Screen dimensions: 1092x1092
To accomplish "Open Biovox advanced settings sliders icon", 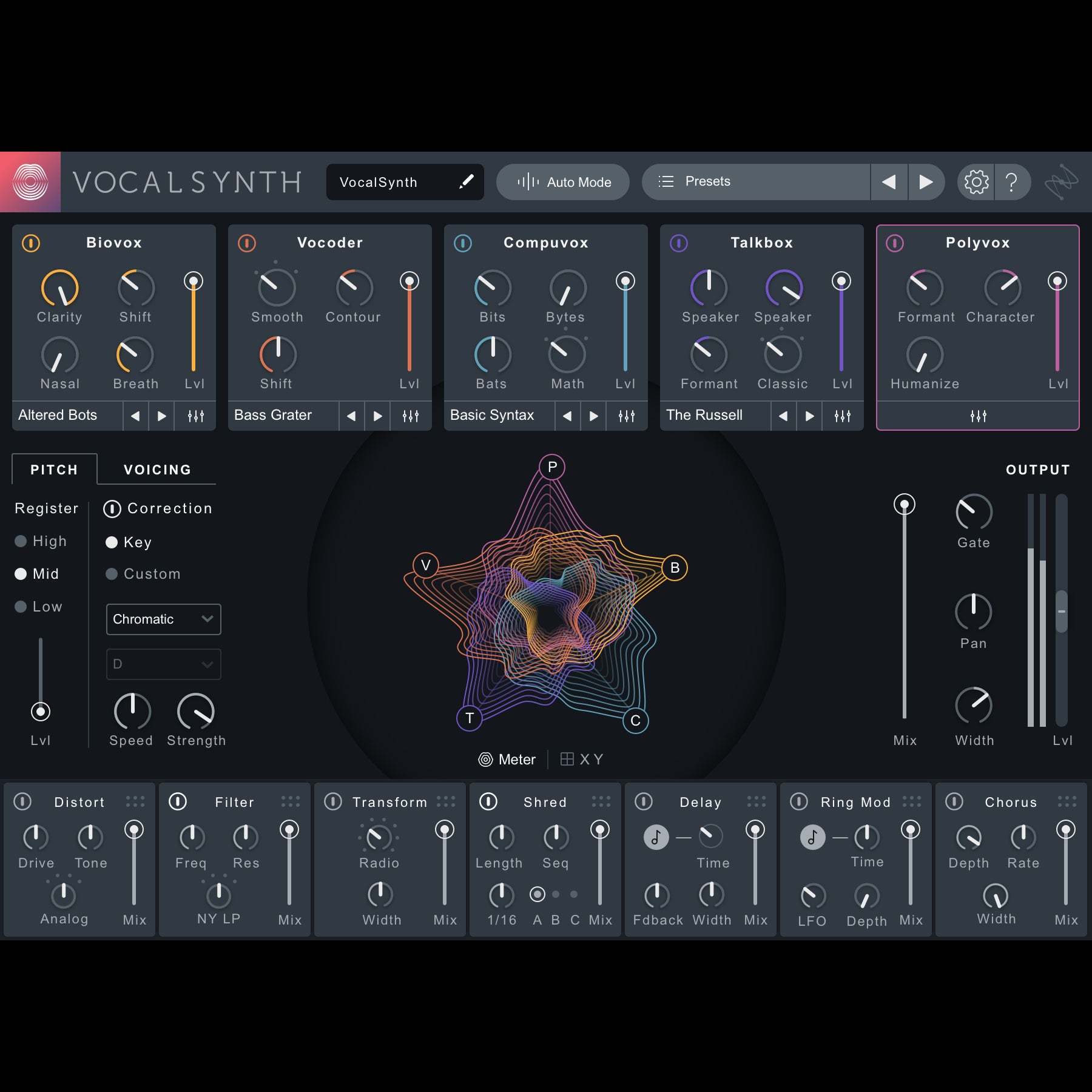I will click(x=195, y=416).
